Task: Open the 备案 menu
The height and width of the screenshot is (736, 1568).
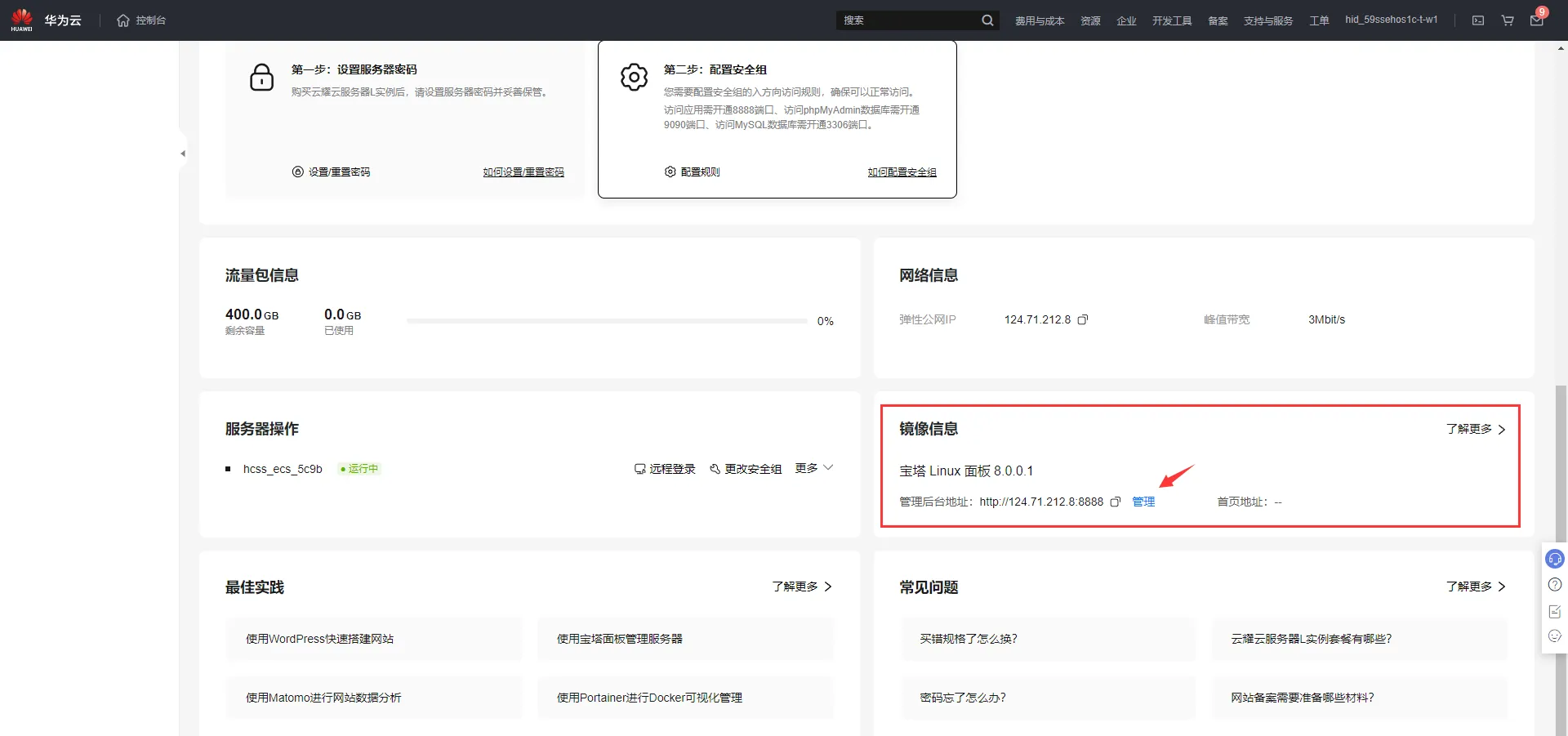Action: (x=1218, y=20)
